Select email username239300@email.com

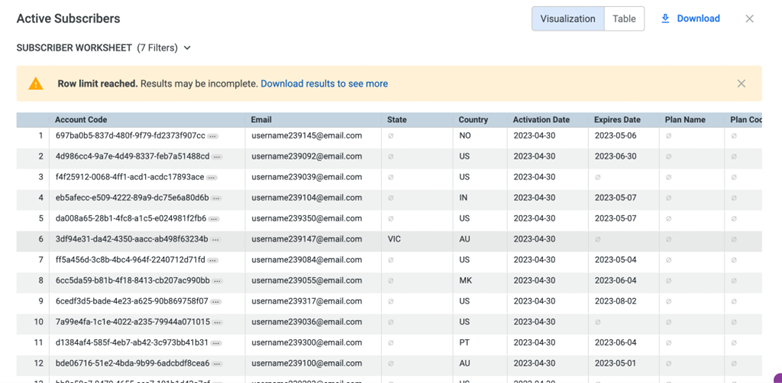307,342
